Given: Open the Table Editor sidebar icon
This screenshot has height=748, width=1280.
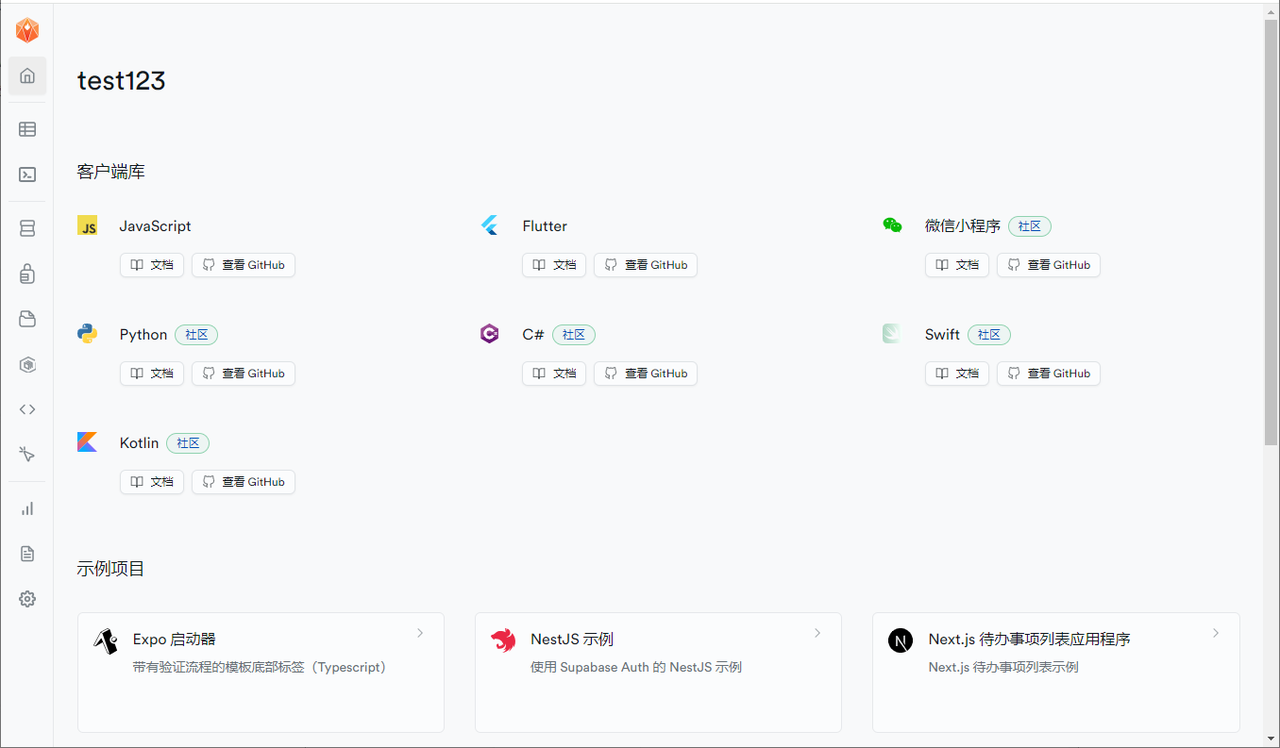Looking at the screenshot, I should [x=27, y=129].
